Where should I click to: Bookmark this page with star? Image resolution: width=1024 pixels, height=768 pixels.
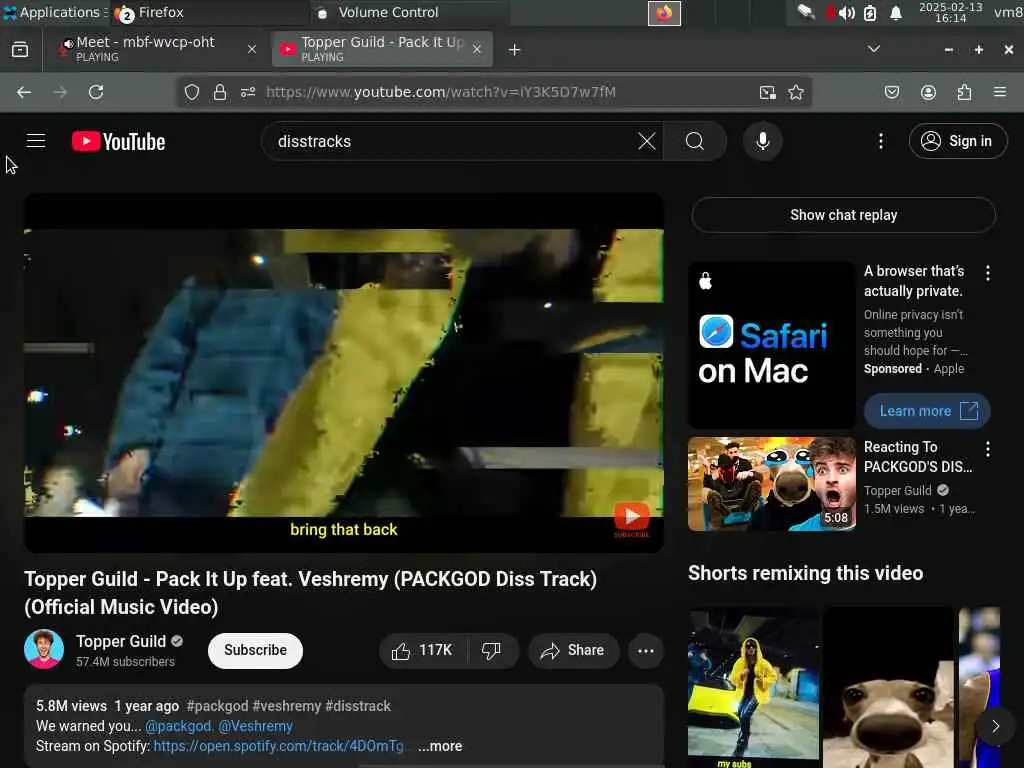(795, 92)
